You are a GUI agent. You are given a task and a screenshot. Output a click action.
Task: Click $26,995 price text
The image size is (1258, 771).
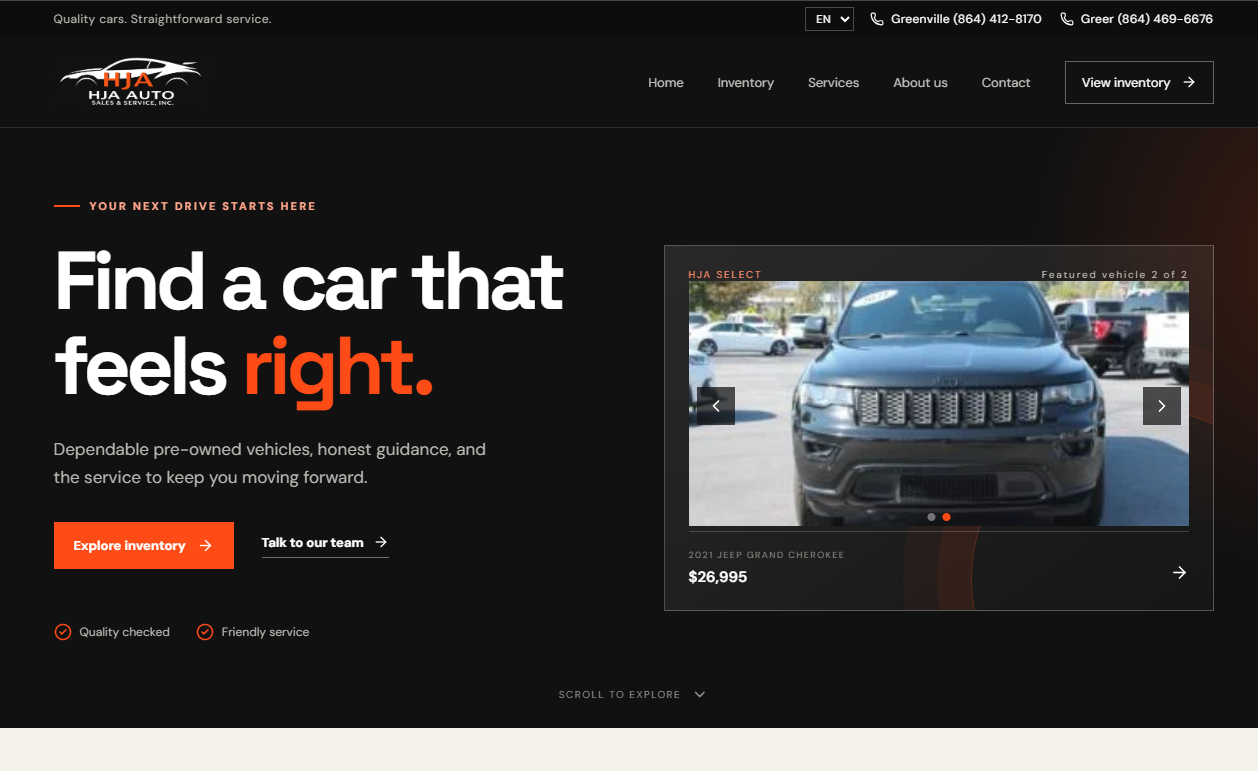(x=718, y=577)
